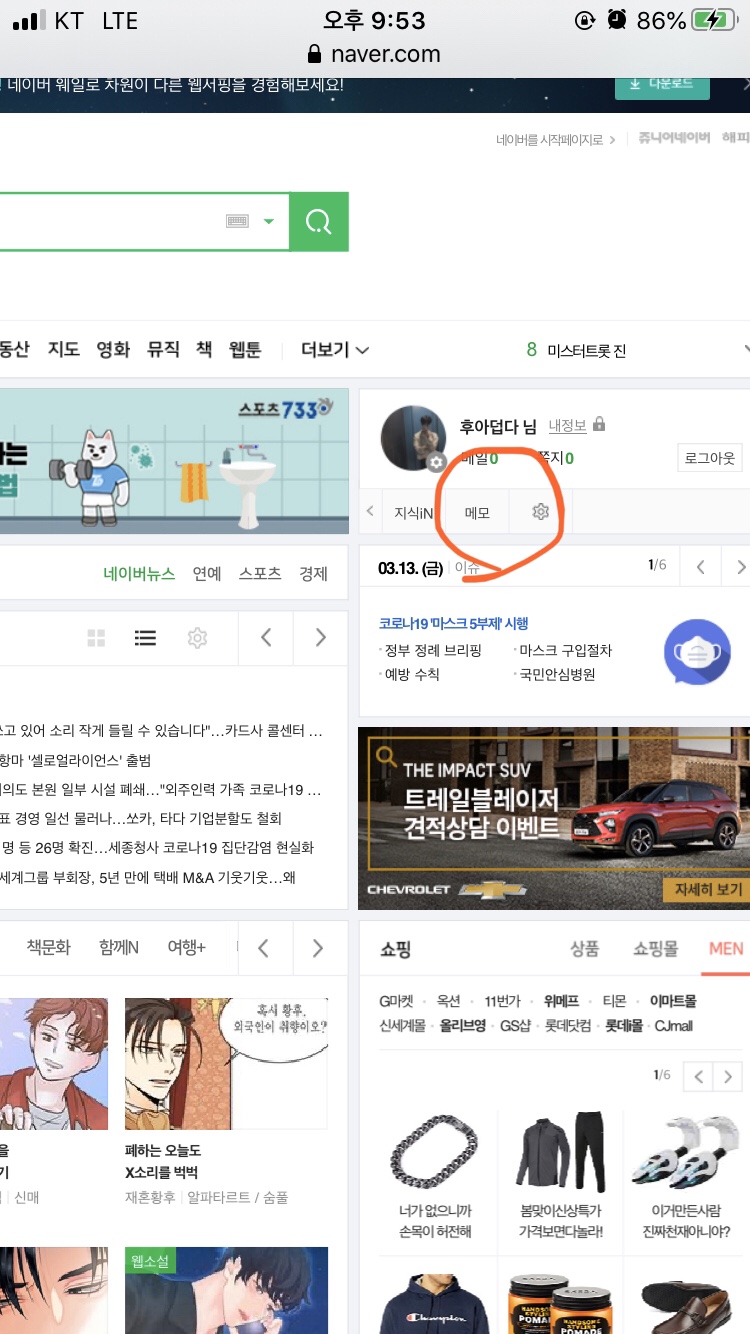
Task: Click the green magnifier search button
Action: pos(319,222)
